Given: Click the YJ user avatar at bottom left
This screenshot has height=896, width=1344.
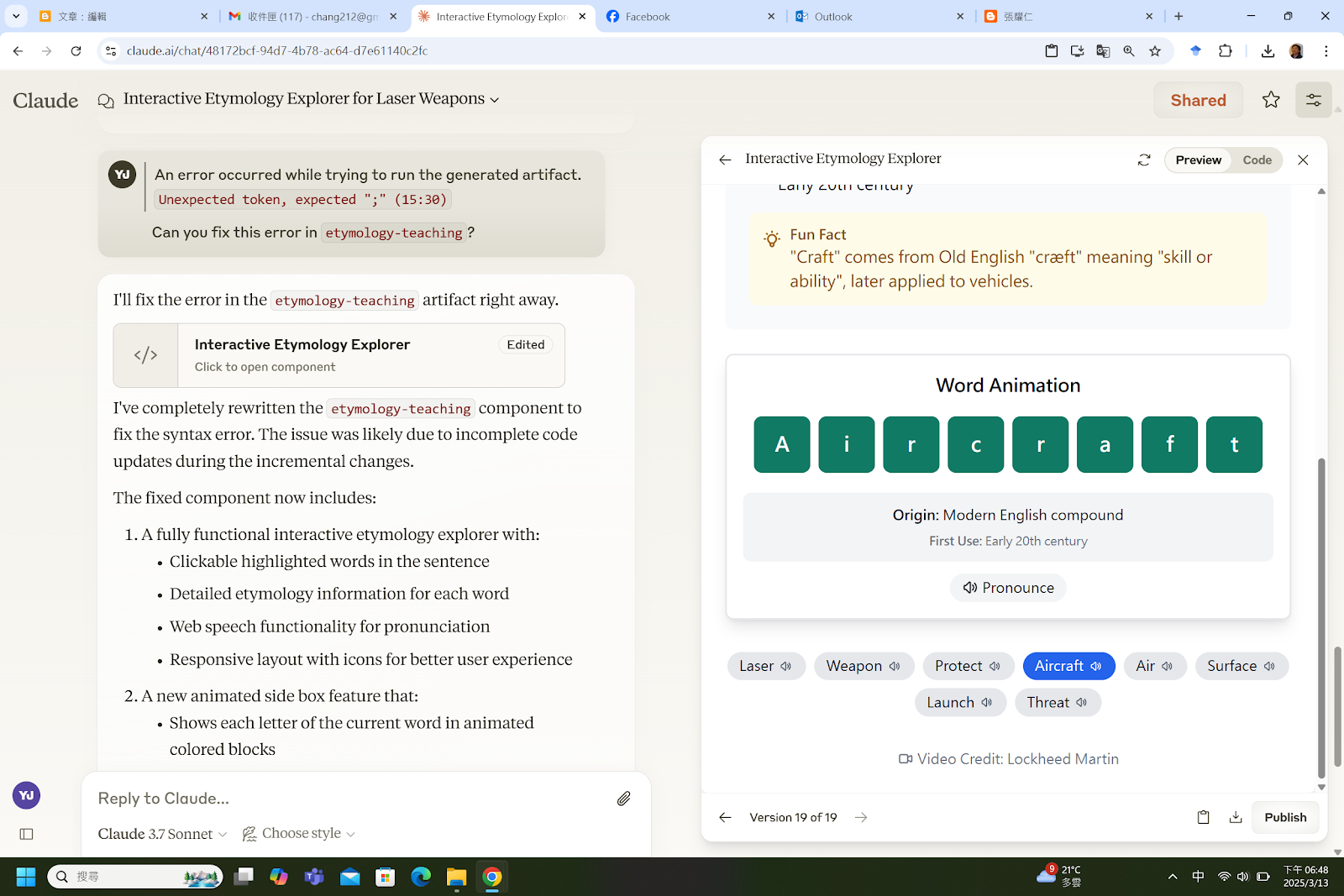Looking at the screenshot, I should (26, 795).
